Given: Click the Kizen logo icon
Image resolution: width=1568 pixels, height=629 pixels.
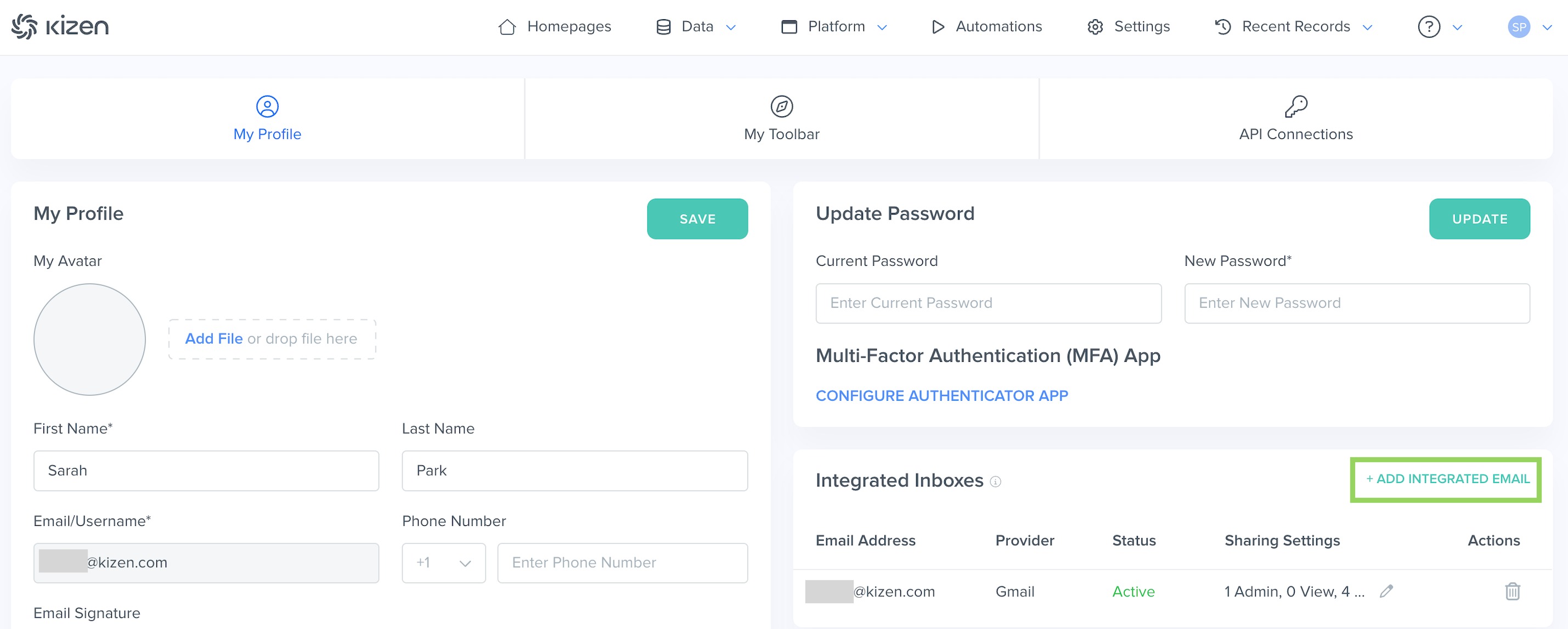Looking at the screenshot, I should 24,27.
